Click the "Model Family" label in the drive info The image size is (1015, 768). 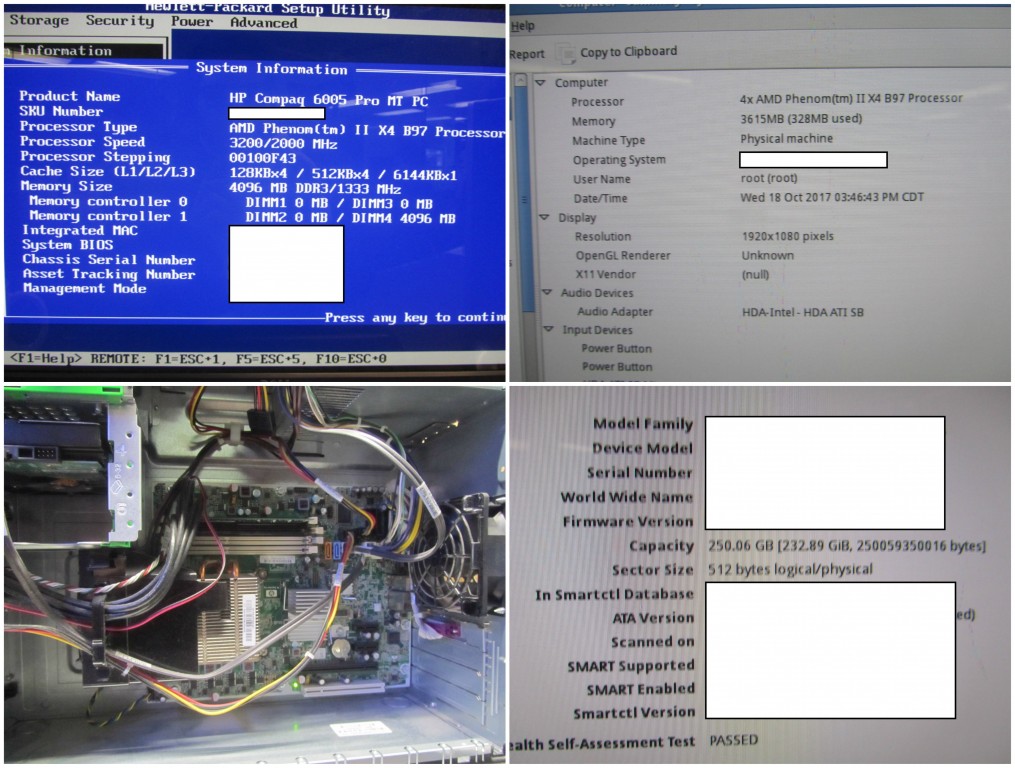tap(643, 424)
